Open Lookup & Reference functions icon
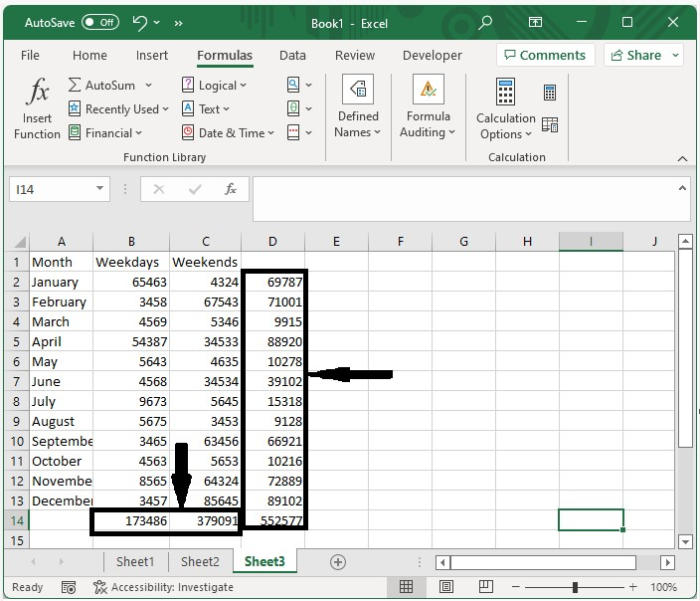The width and height of the screenshot is (700, 601). 293,85
